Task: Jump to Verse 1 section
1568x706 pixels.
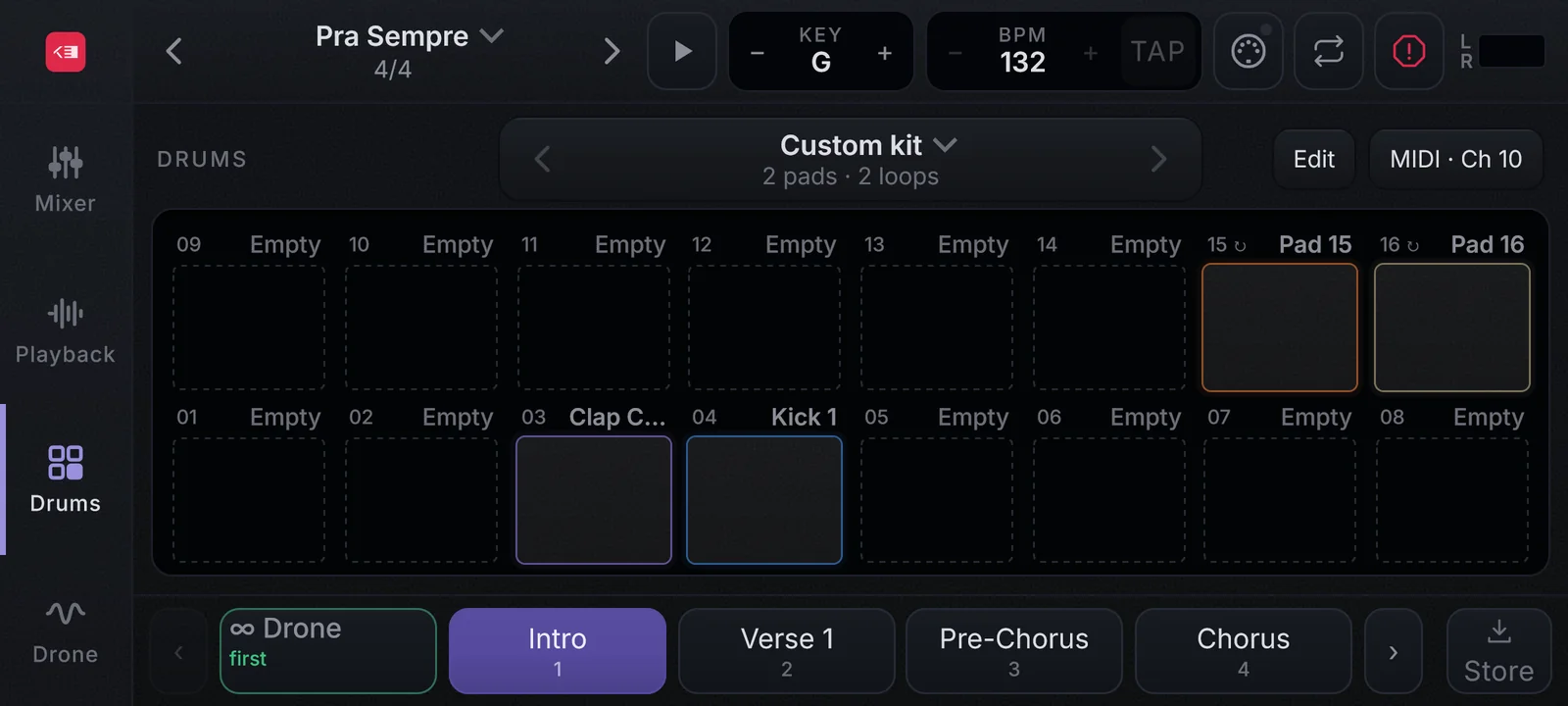Action: pos(787,651)
